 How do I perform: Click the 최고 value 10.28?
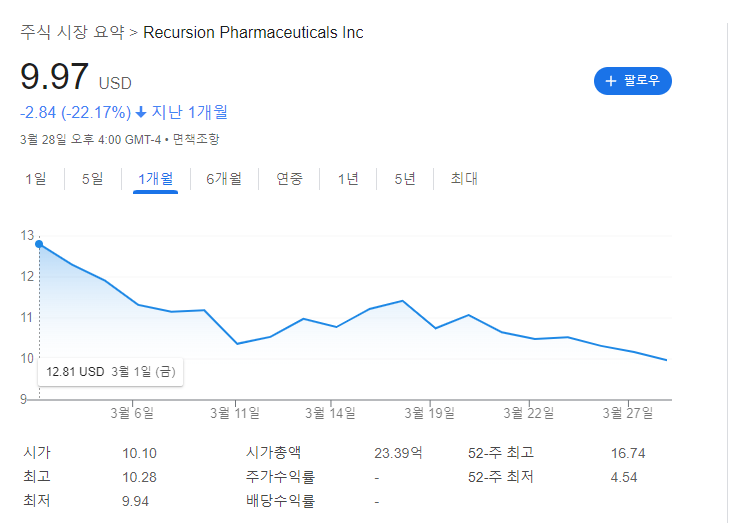click(x=139, y=477)
